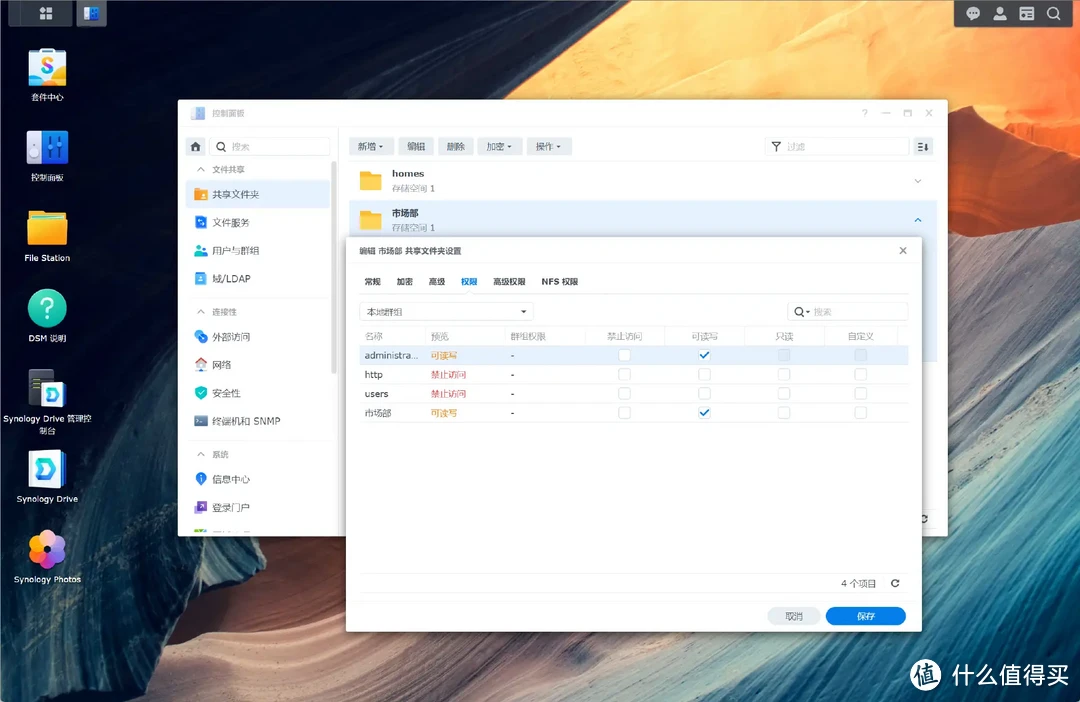Open the user account icon in top bar
Screen dimensions: 1080x702
coord(1000,14)
